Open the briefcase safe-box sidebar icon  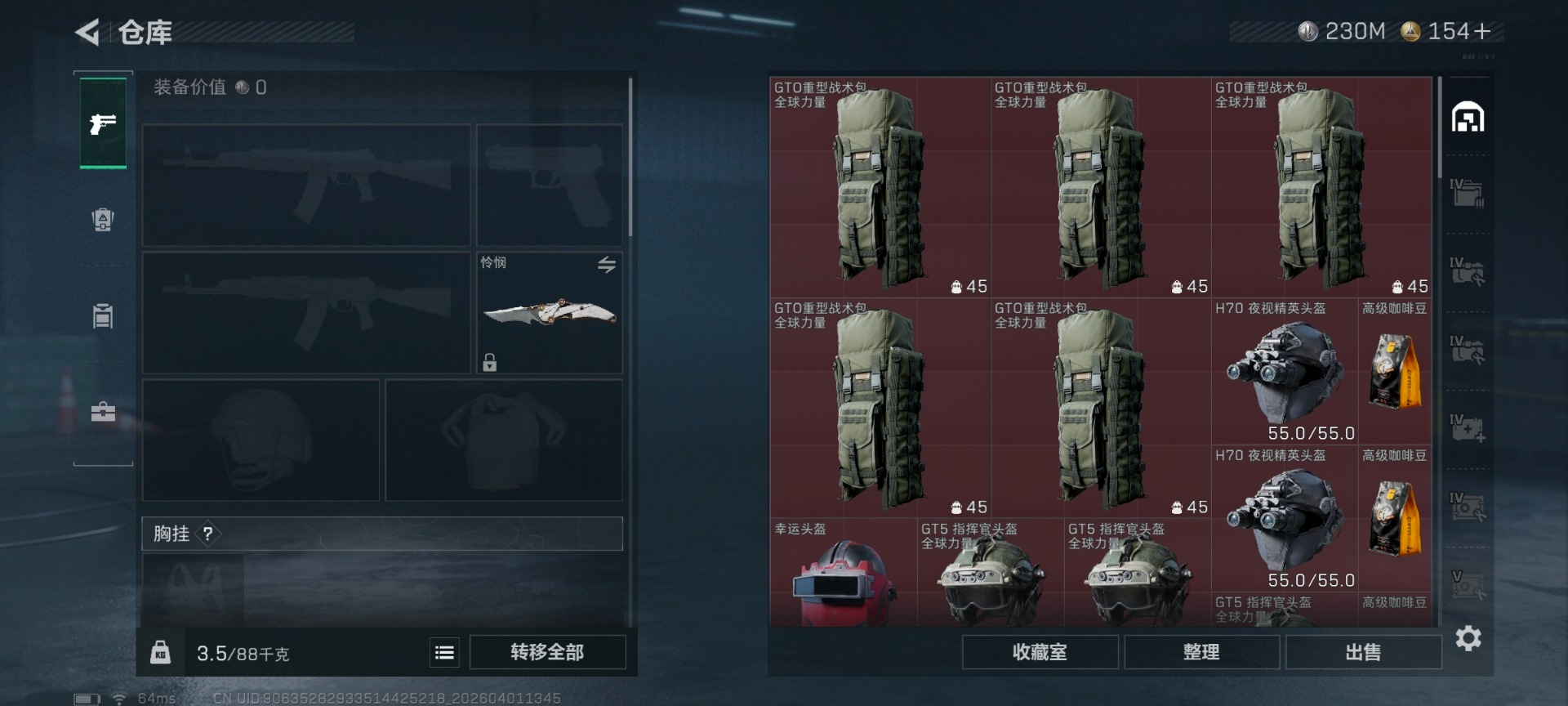click(x=103, y=411)
